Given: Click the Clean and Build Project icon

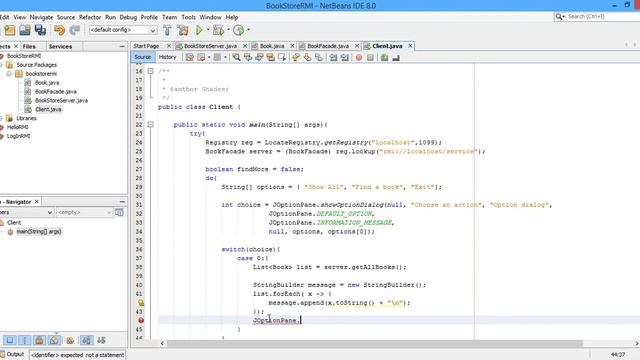Looking at the screenshot, I should (183, 30).
